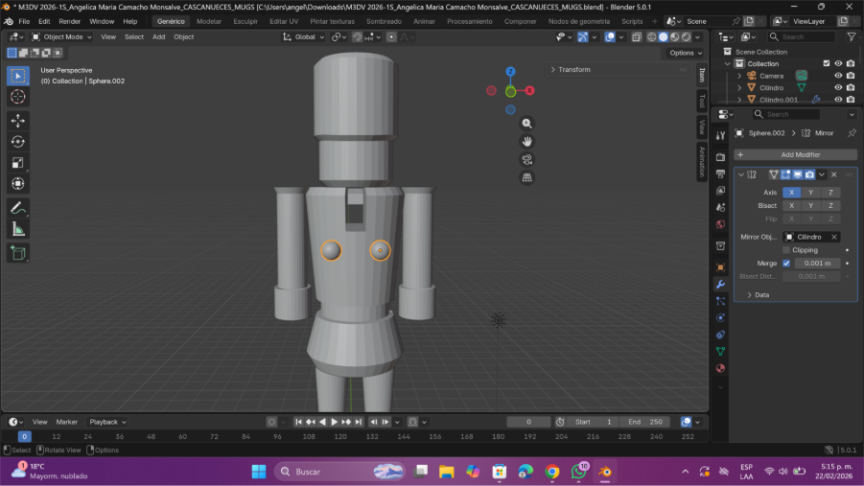Hide the Camera object in outliner
Viewport: 864px width, 486px height.
click(x=838, y=76)
